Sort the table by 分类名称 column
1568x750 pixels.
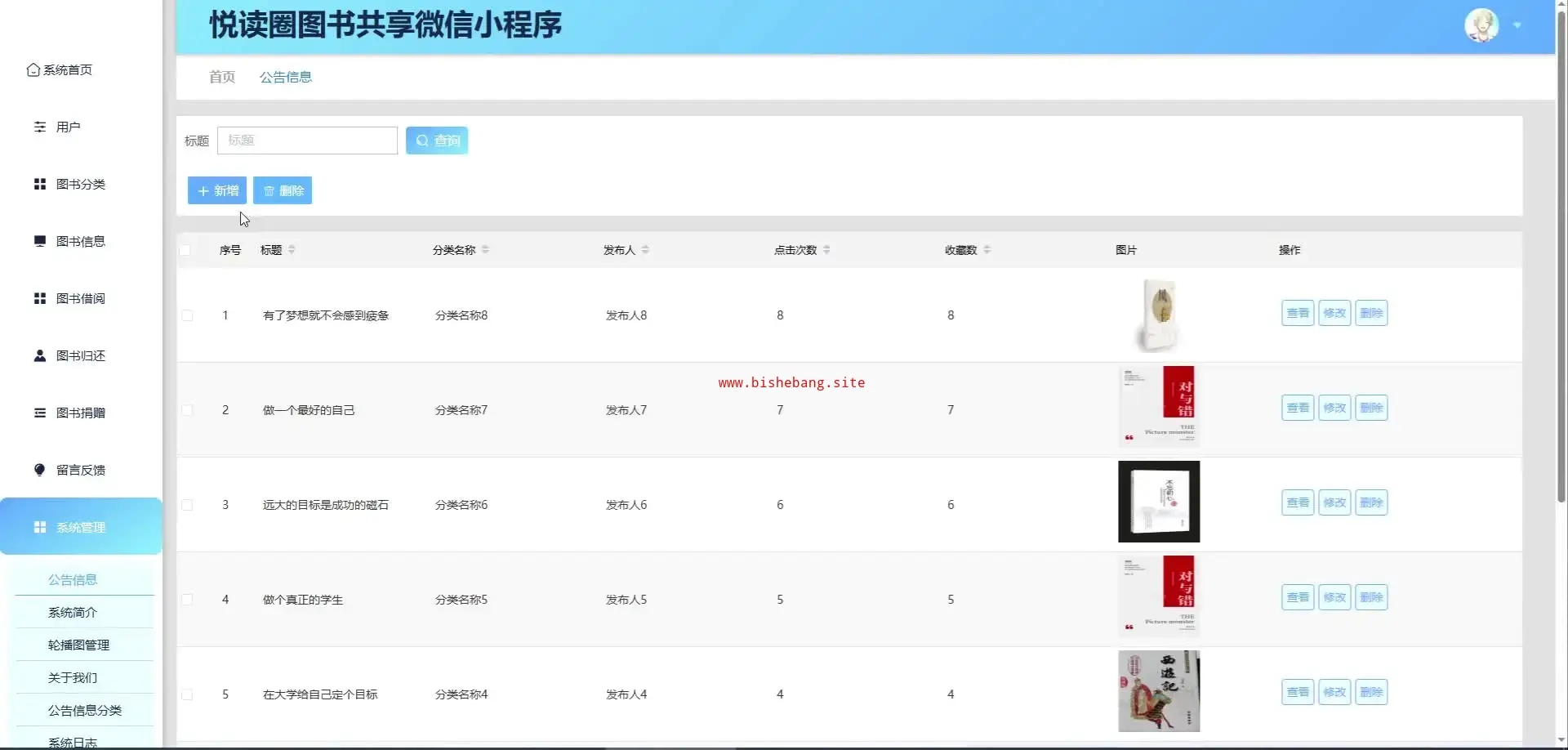pos(485,250)
